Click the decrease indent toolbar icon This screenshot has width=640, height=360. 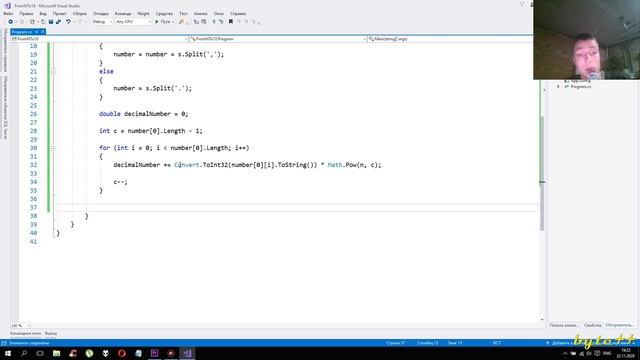(196, 22)
